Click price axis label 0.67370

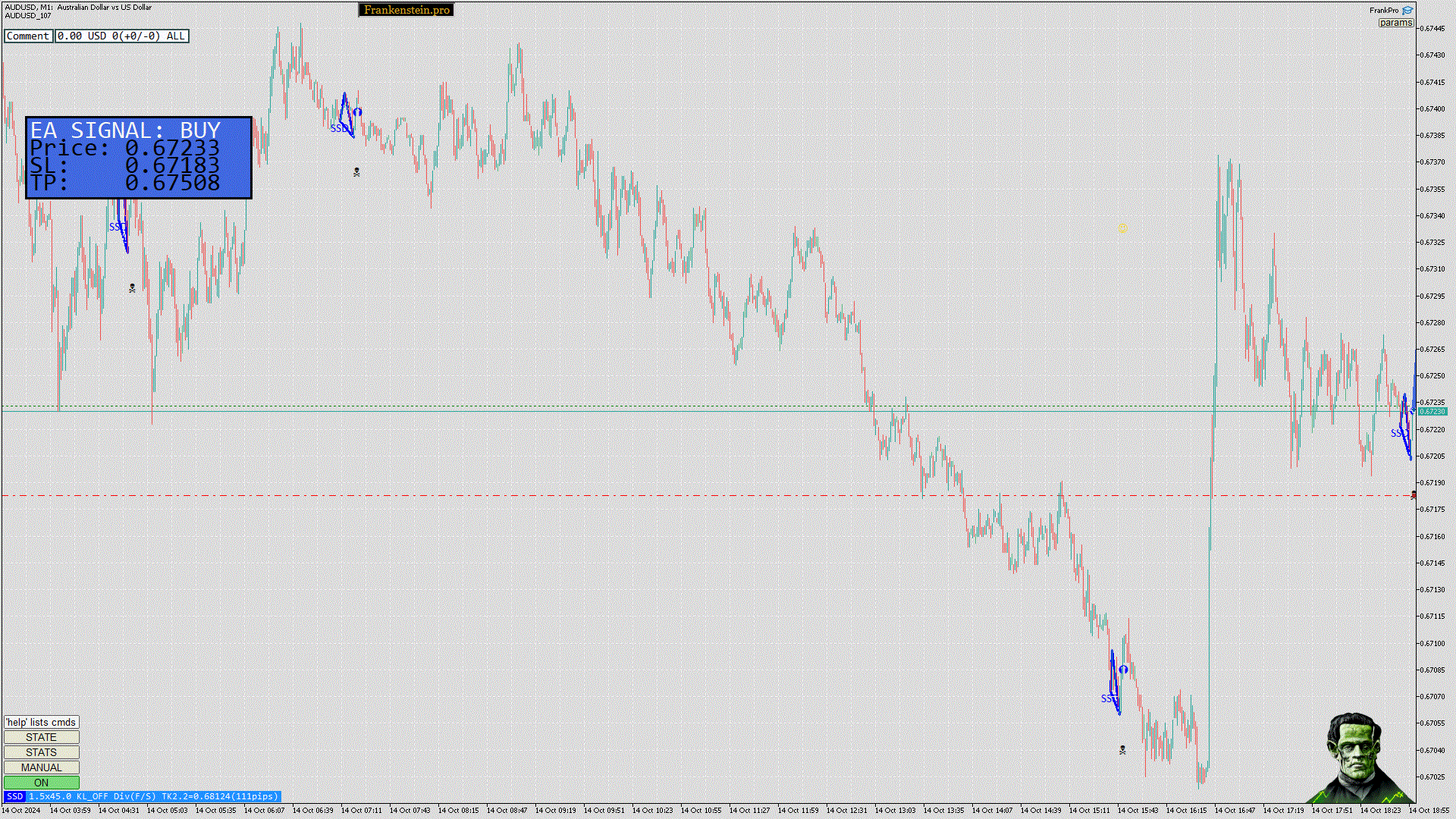[x=1432, y=162]
